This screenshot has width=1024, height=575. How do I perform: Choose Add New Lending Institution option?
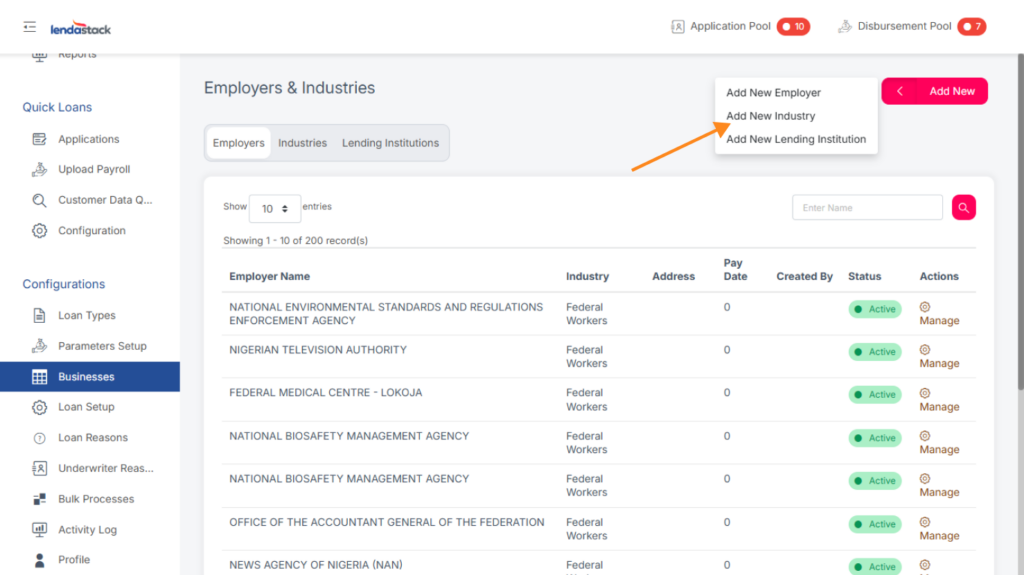click(x=795, y=139)
